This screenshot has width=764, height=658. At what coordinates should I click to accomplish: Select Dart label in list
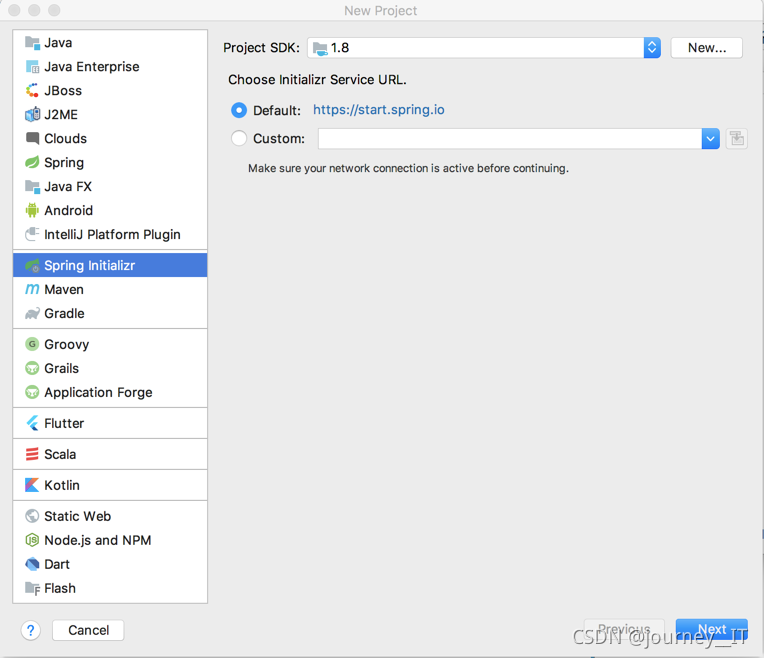57,564
